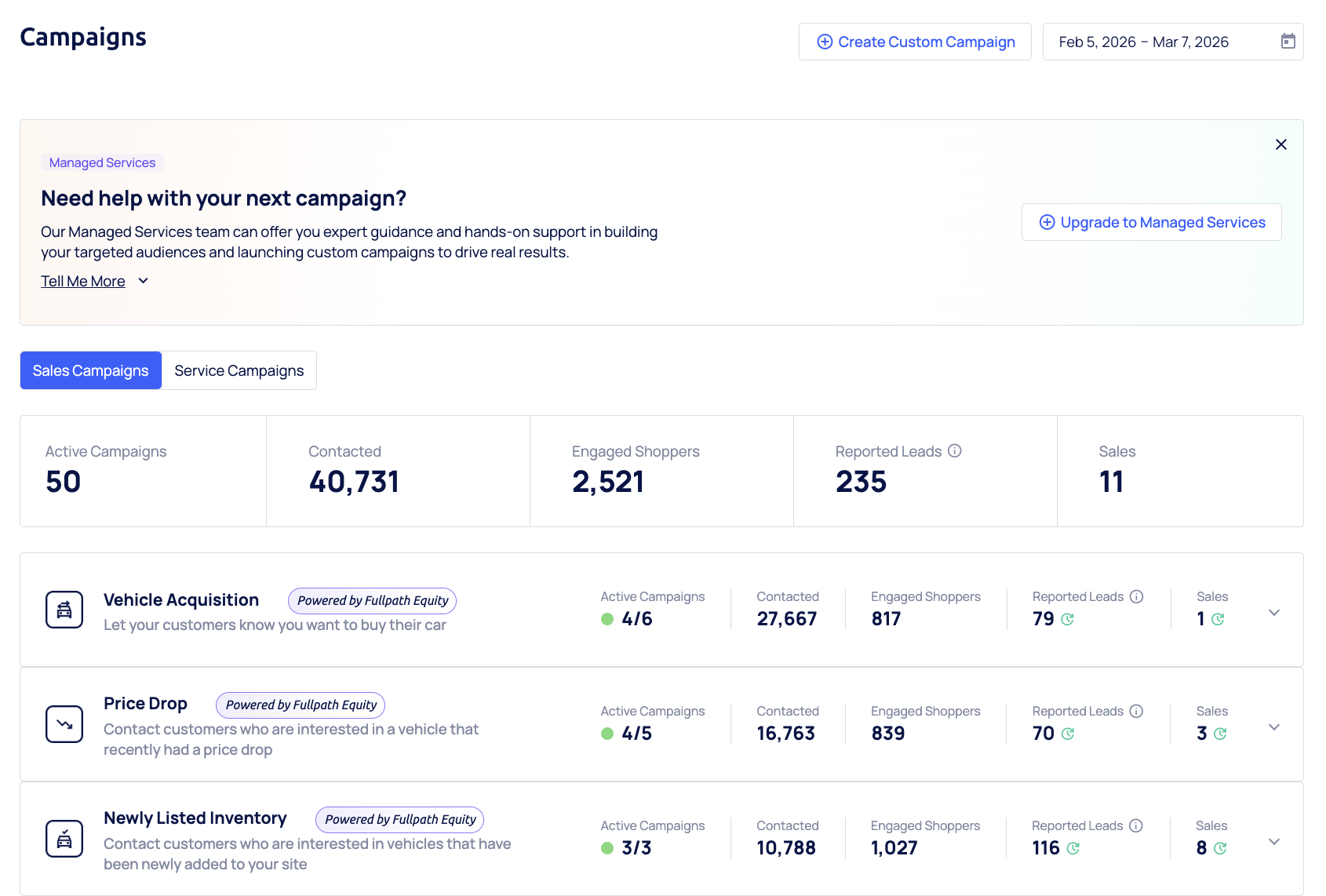
Task: Click the refresh icon next to 79 leads
Action: (1067, 620)
